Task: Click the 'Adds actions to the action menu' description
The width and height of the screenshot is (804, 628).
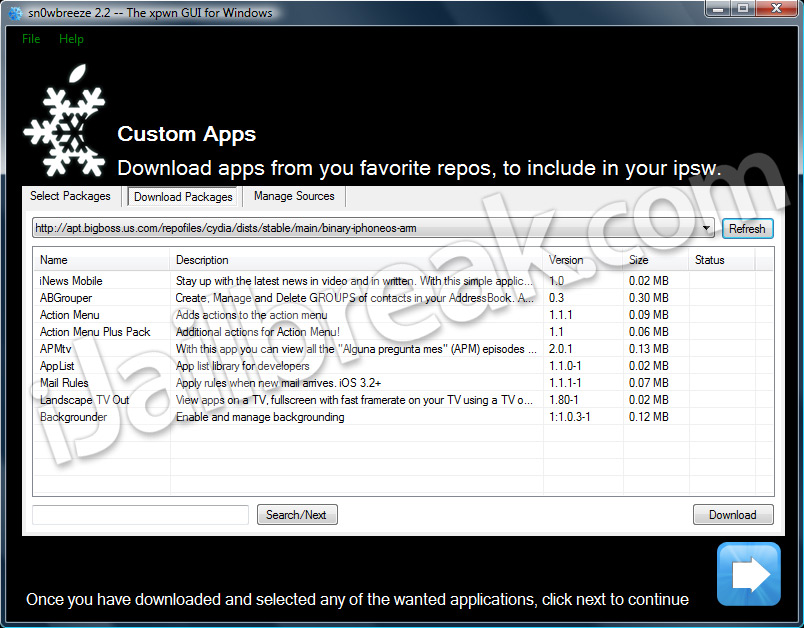Action: (251, 315)
